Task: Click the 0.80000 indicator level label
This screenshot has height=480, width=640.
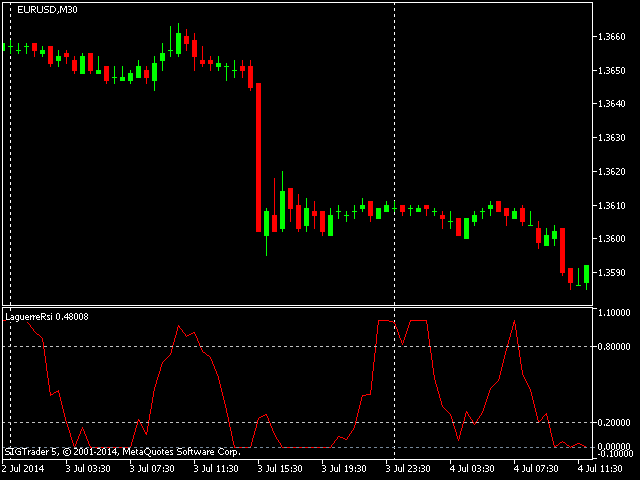Action: click(614, 347)
